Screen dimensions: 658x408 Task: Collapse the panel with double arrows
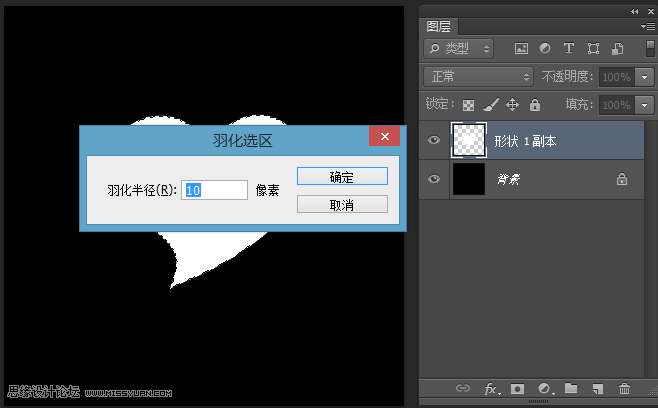(634, 12)
